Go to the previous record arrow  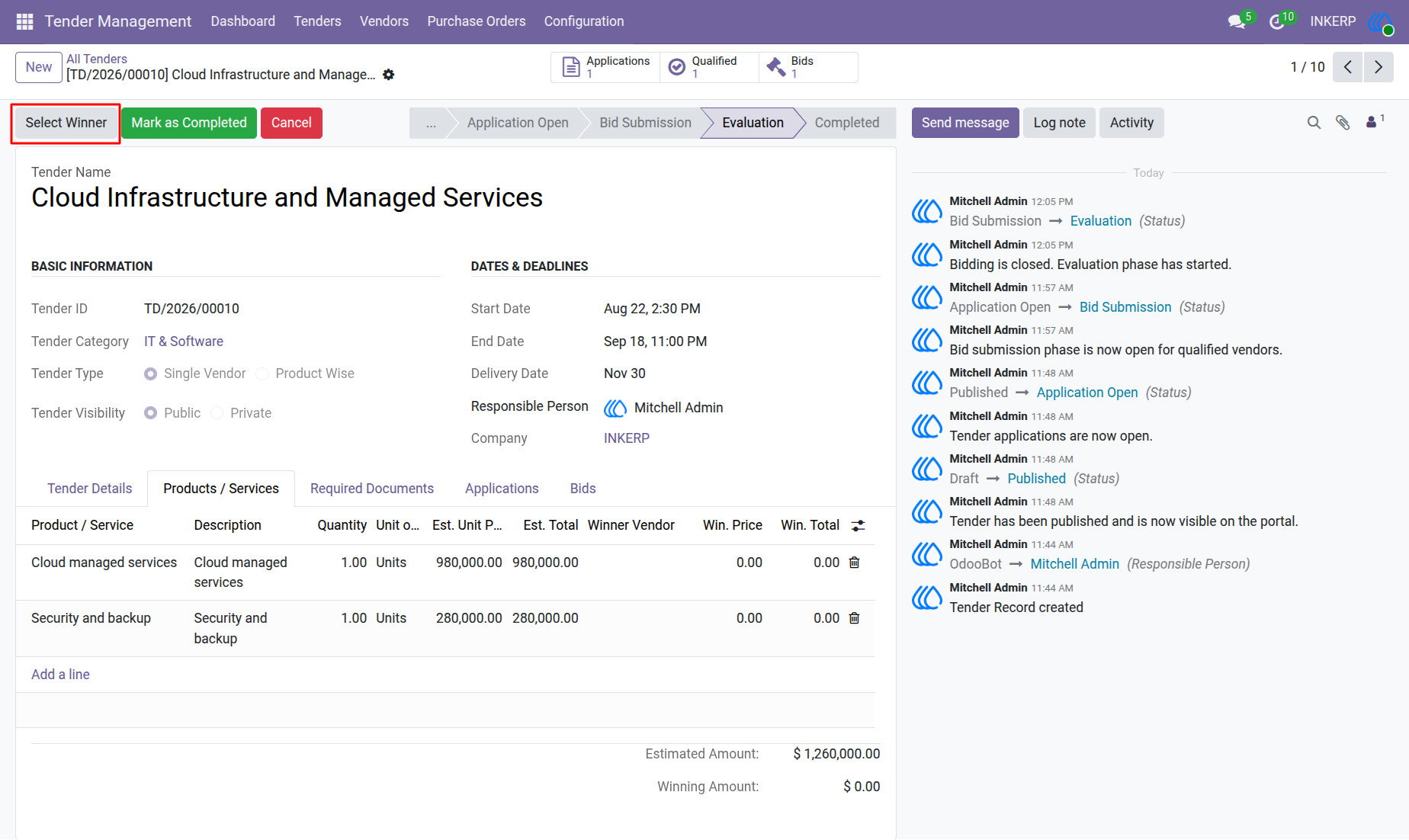(1348, 67)
